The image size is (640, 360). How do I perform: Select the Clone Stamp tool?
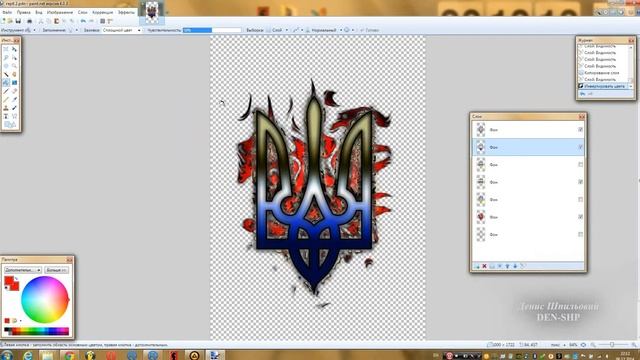pos(6,108)
